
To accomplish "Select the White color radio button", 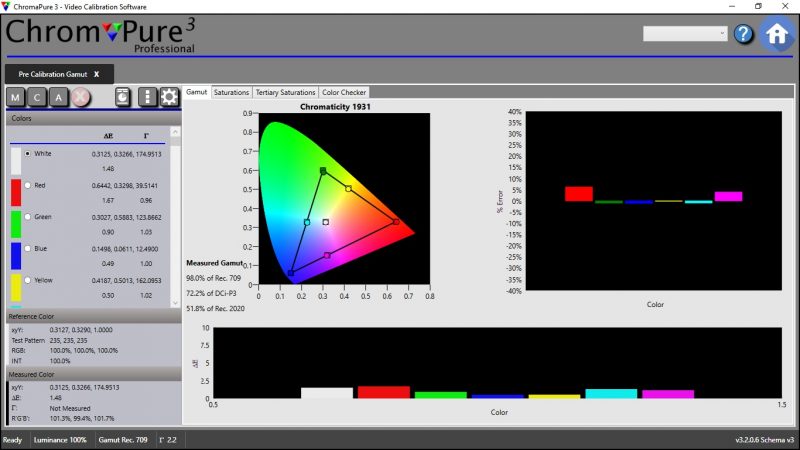I will [x=28, y=154].
